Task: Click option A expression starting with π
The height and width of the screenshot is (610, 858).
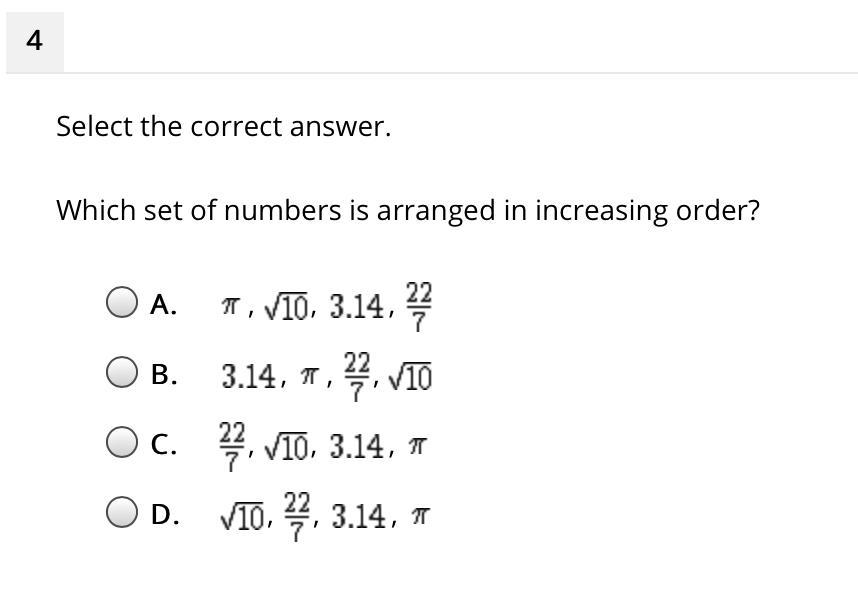Action: tap(327, 307)
